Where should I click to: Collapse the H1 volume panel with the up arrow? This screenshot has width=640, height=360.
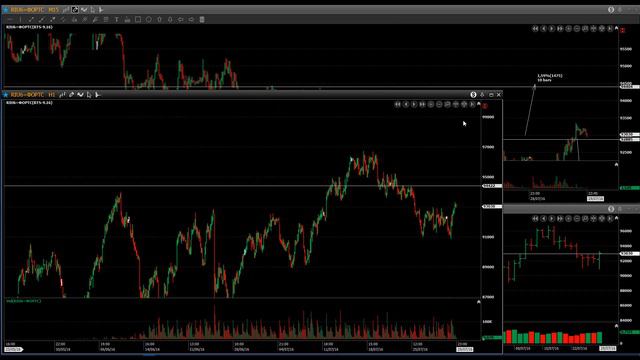click(479, 302)
